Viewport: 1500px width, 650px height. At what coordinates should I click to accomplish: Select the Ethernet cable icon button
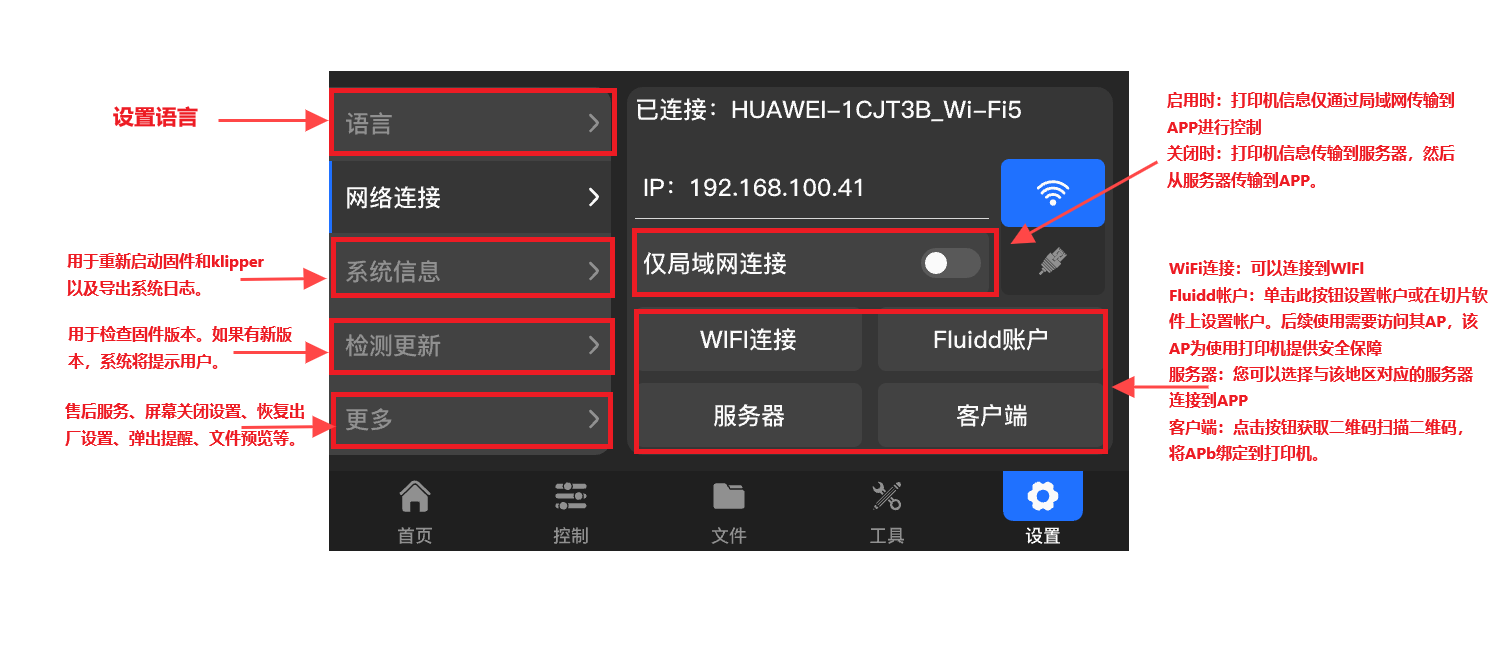1053,263
